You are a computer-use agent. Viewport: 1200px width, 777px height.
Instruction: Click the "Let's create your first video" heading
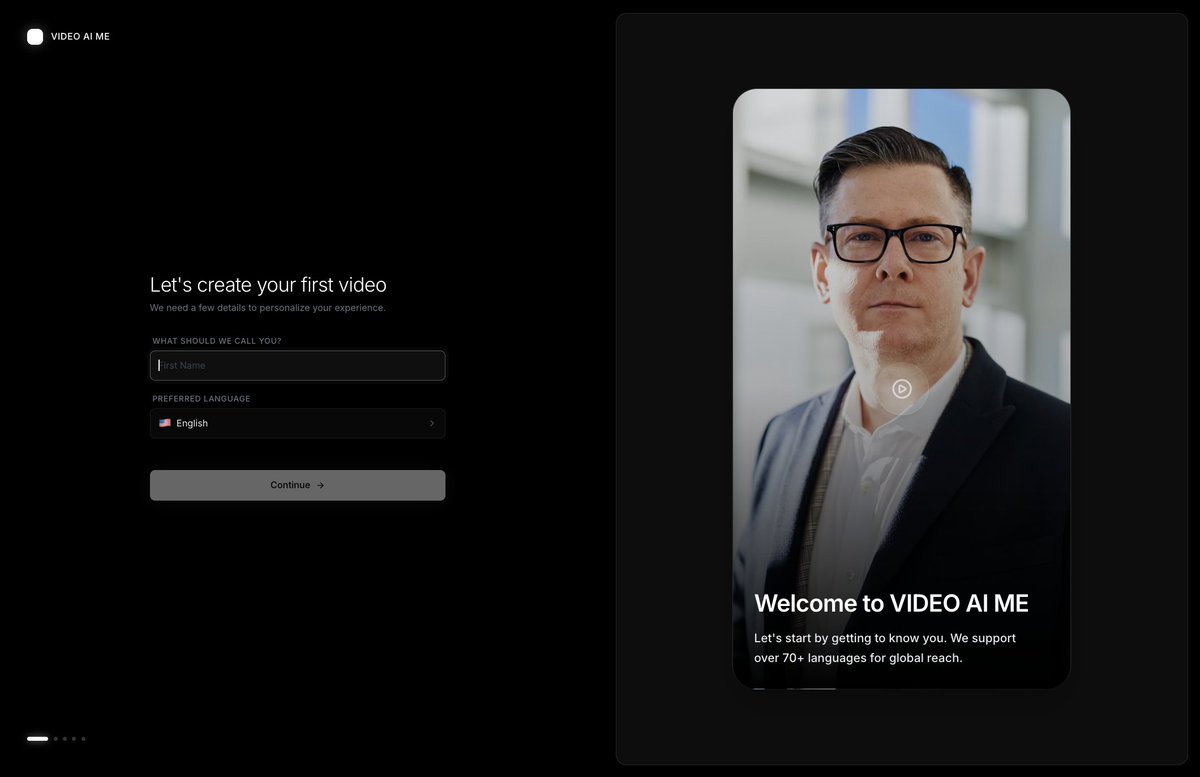pos(268,285)
